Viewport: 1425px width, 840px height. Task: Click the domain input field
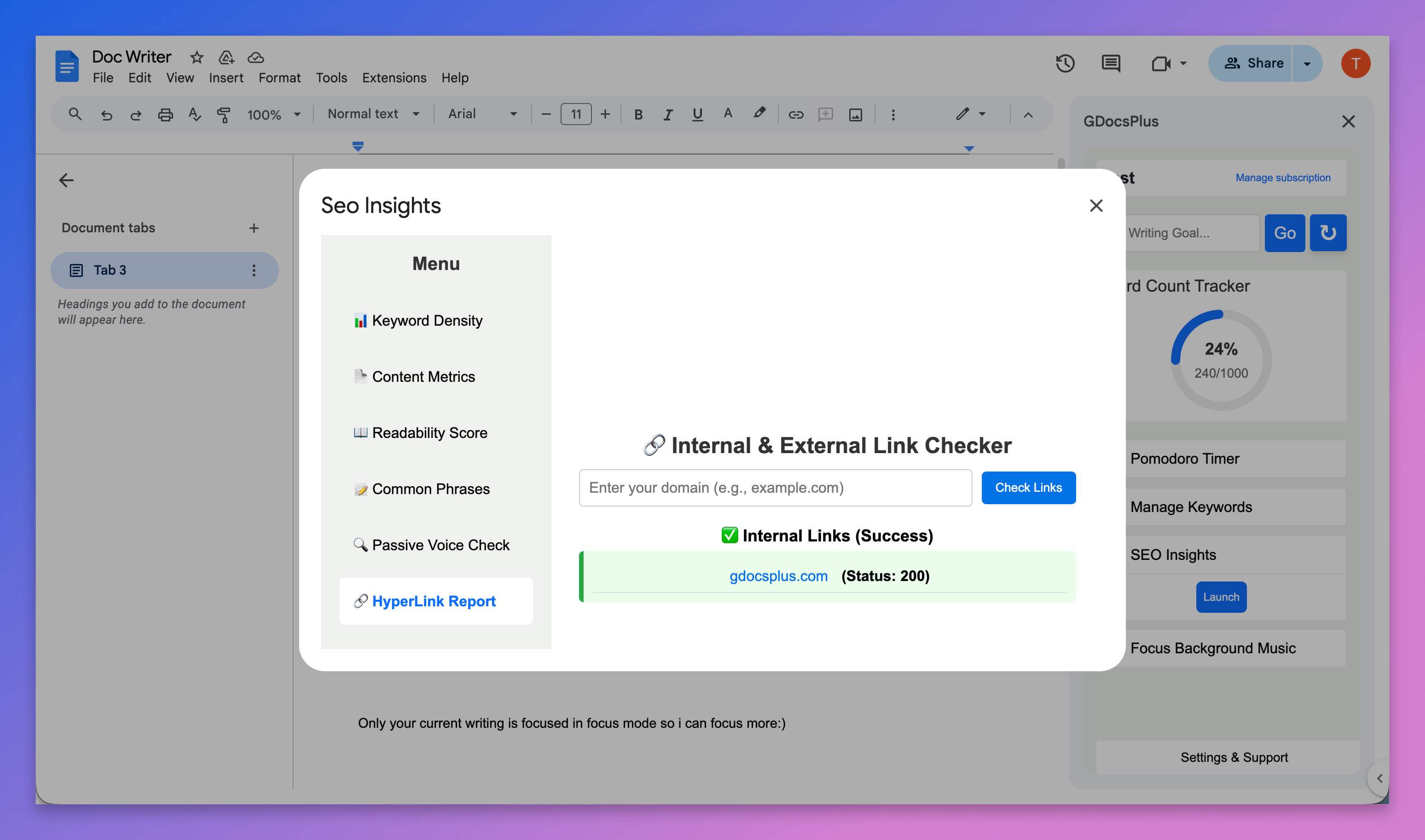click(x=775, y=488)
